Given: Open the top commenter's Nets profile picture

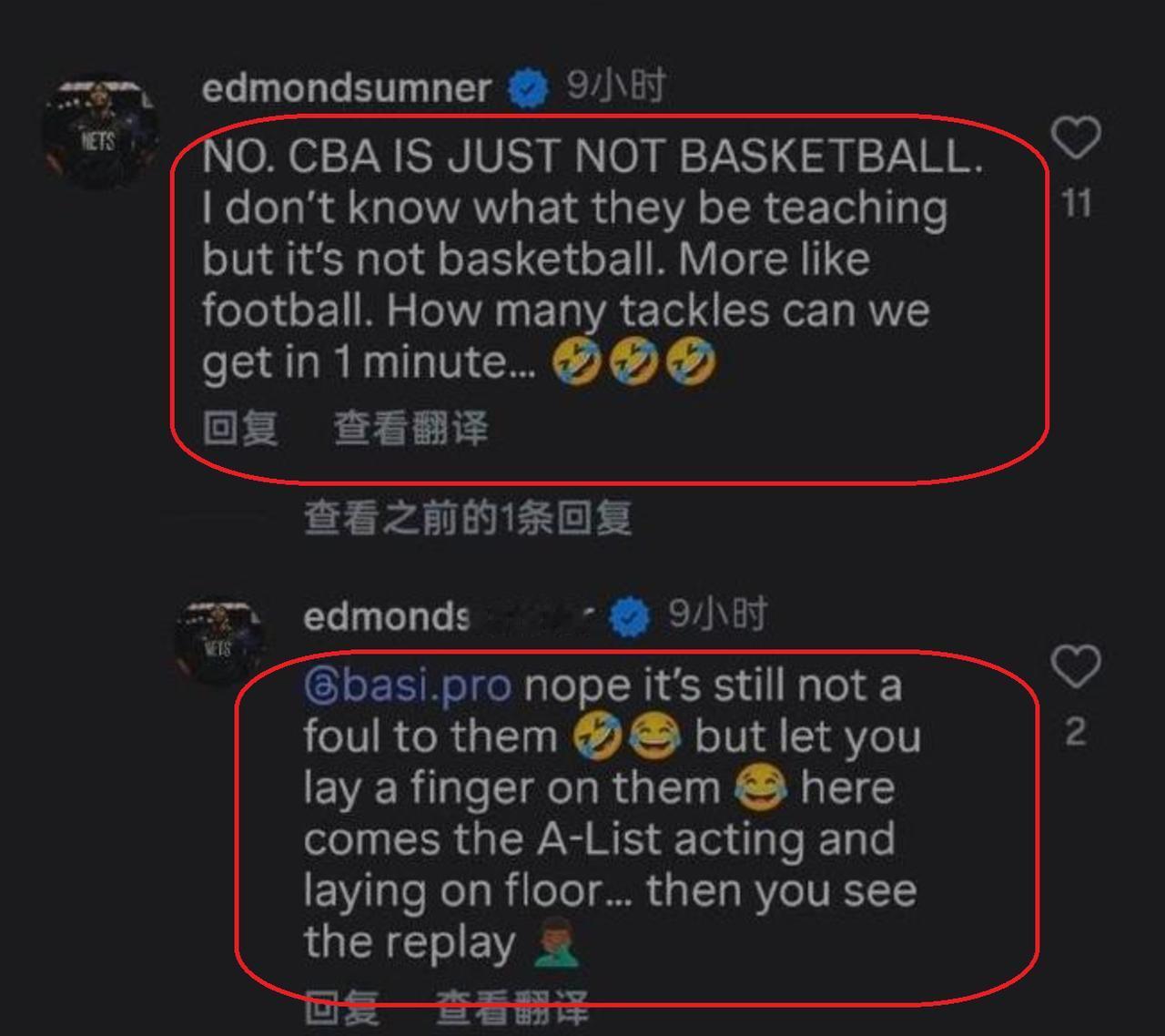Looking at the screenshot, I should tap(101, 133).
